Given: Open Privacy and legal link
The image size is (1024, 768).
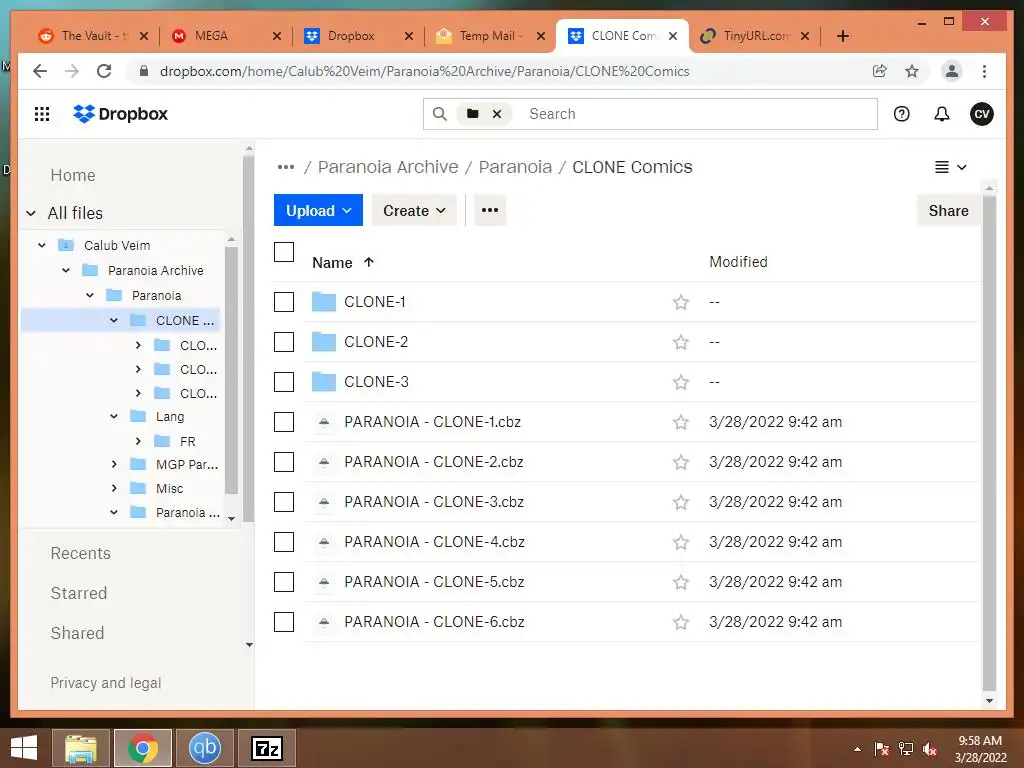Looking at the screenshot, I should 106,683.
